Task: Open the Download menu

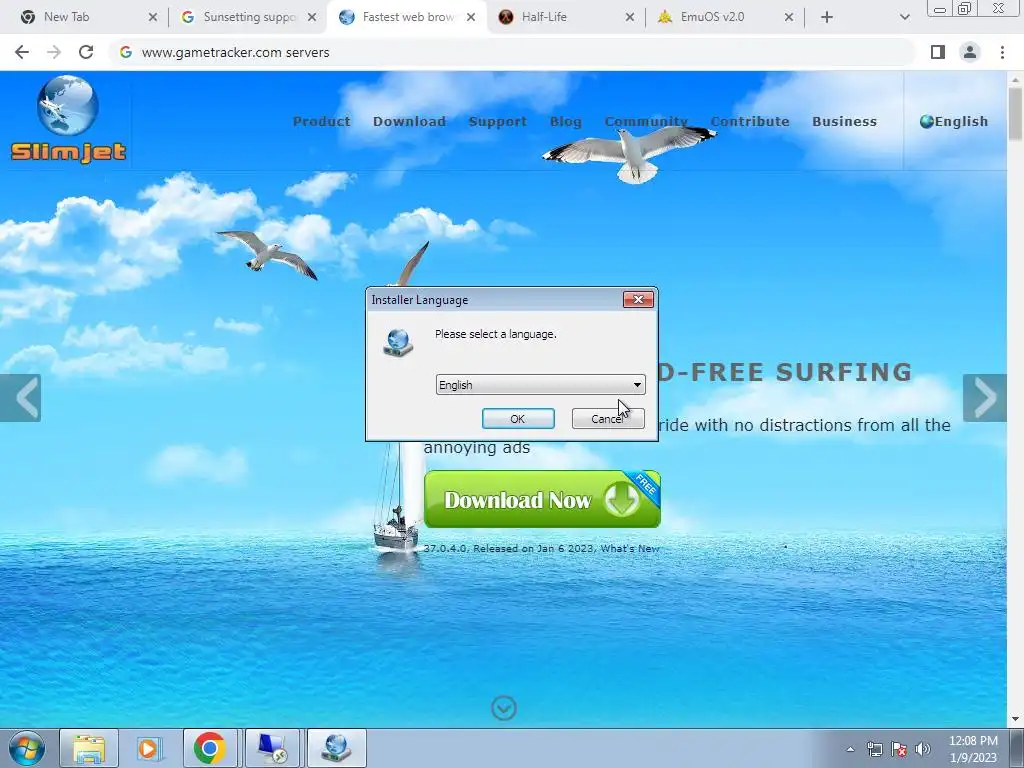Action: click(409, 121)
